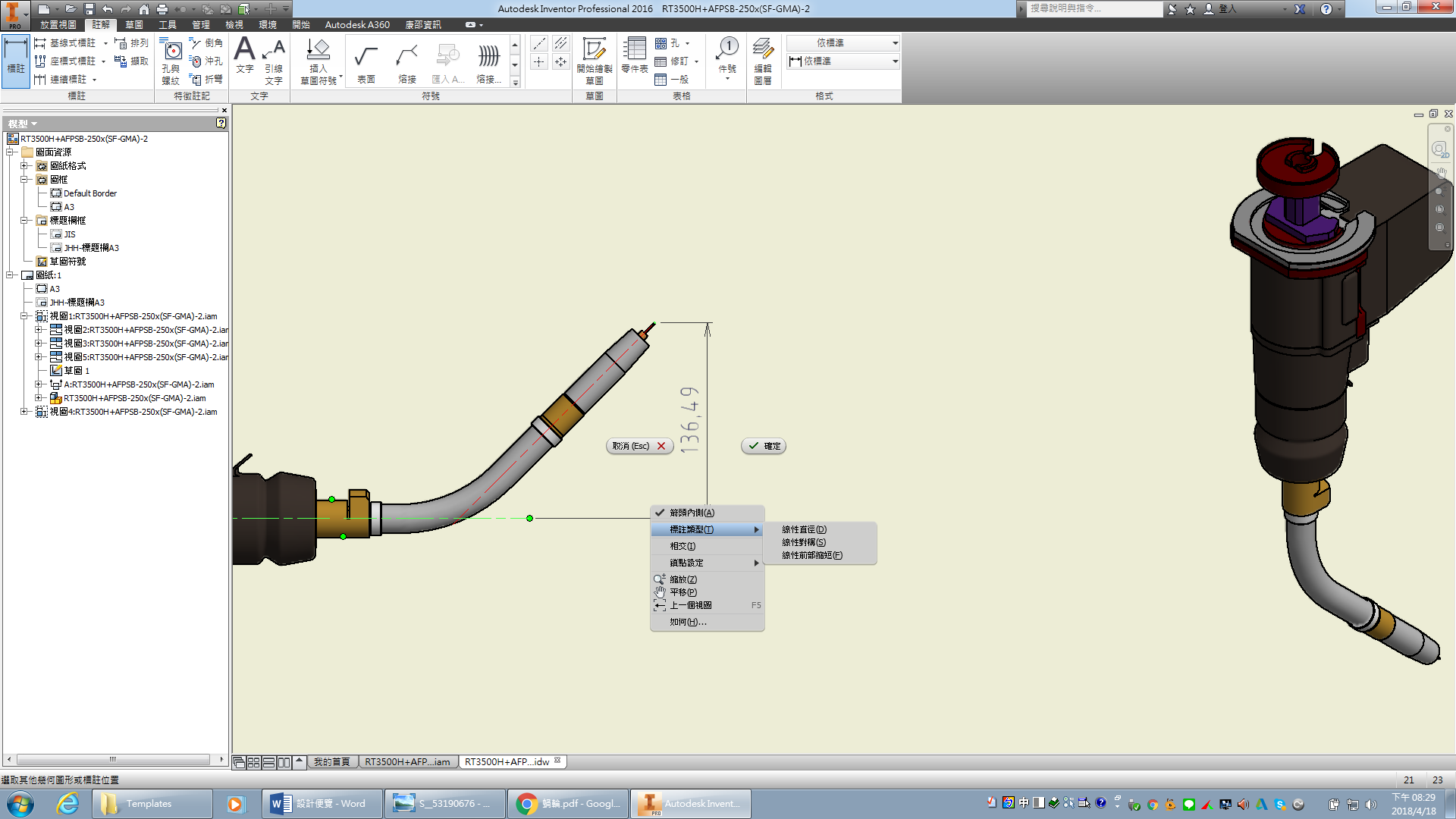Click the 擷取 retrieve dimensions tool

click(131, 61)
